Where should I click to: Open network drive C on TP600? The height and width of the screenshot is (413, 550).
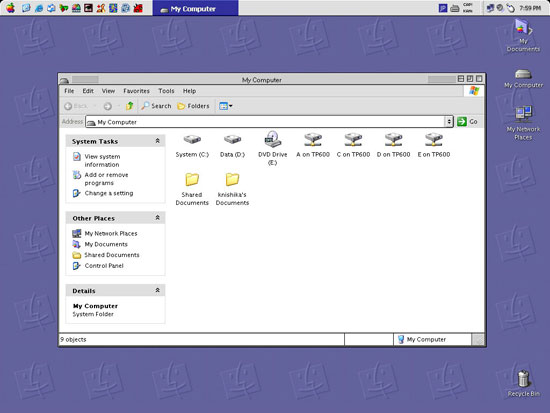[353, 145]
